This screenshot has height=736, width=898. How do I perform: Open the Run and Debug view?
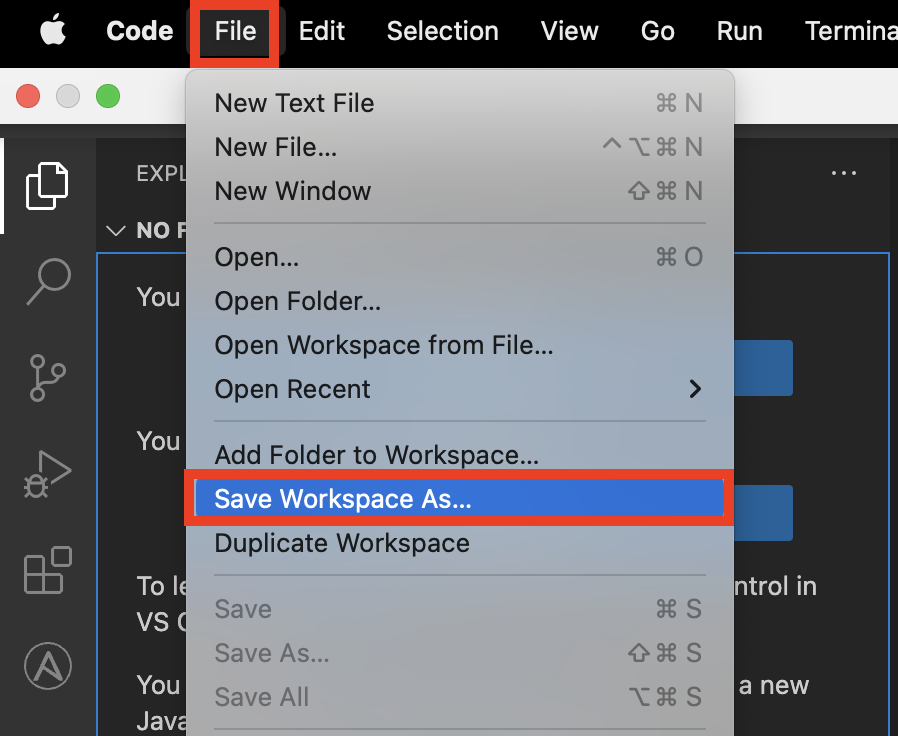(48, 475)
